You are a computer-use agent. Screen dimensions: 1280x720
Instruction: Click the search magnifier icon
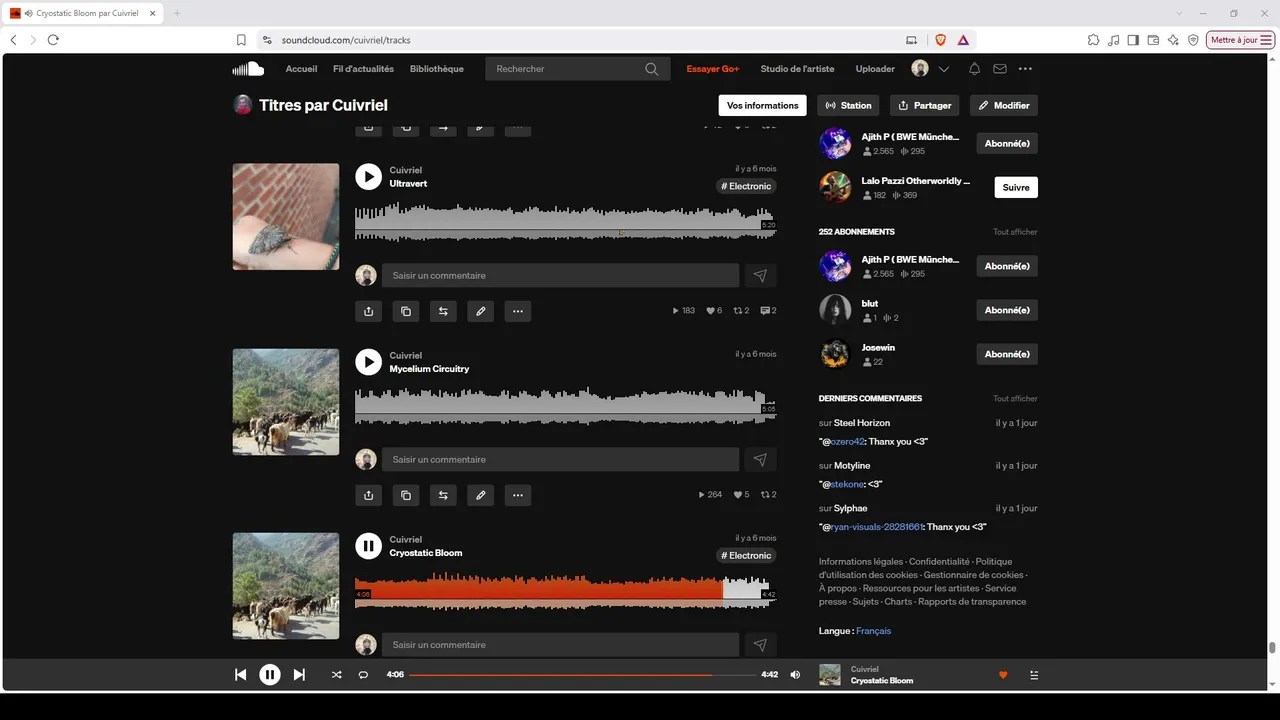coord(652,69)
